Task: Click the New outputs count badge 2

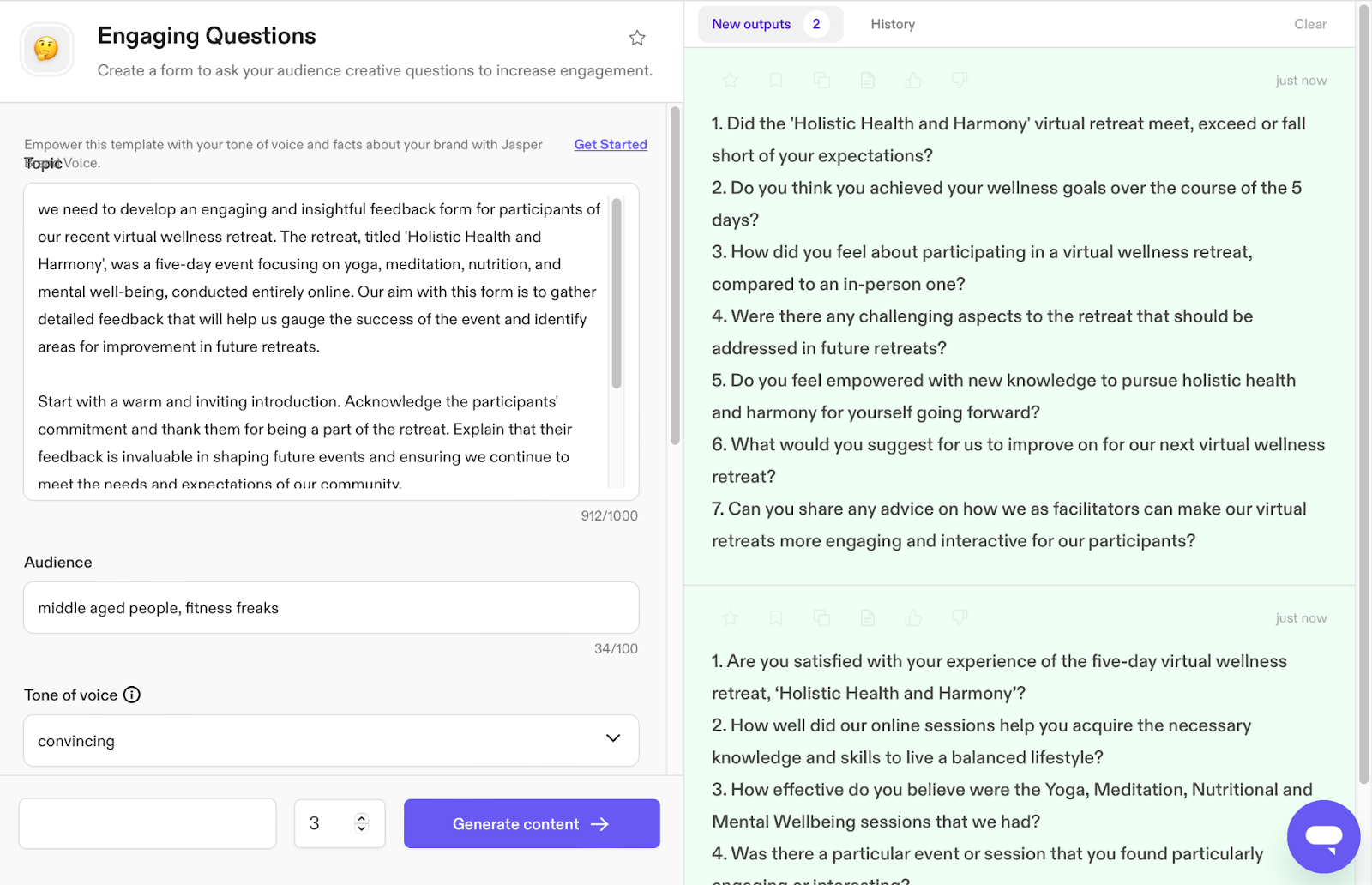Action: 816,24
